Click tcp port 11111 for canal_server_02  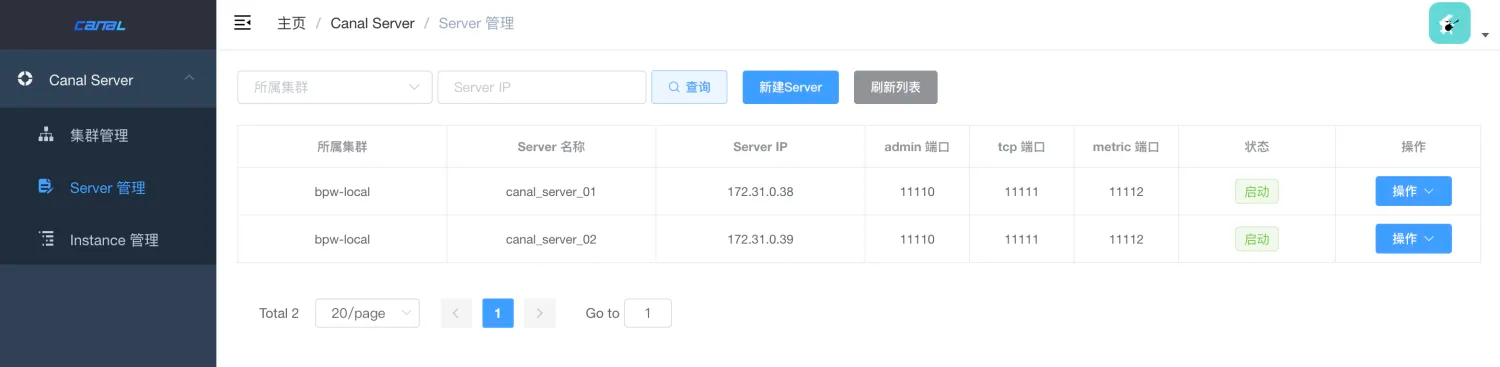pyautogui.click(x=1022, y=239)
